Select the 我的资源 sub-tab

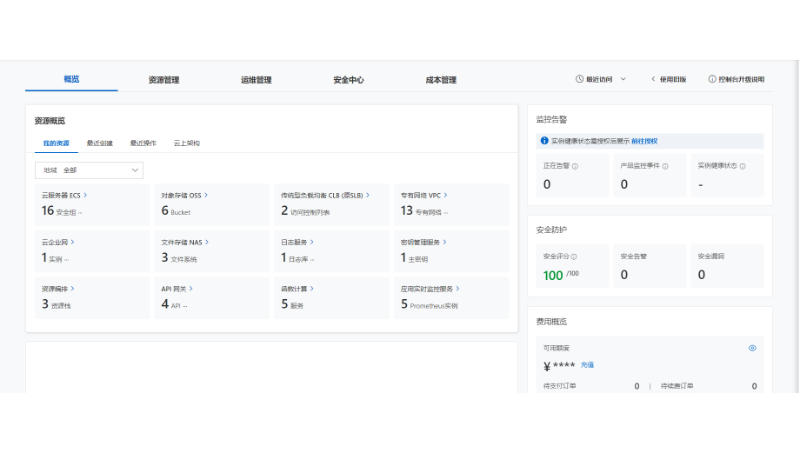tap(56, 143)
